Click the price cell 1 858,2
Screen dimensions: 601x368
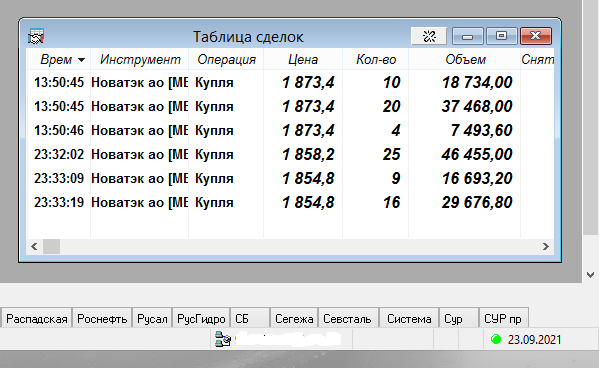[x=308, y=154]
